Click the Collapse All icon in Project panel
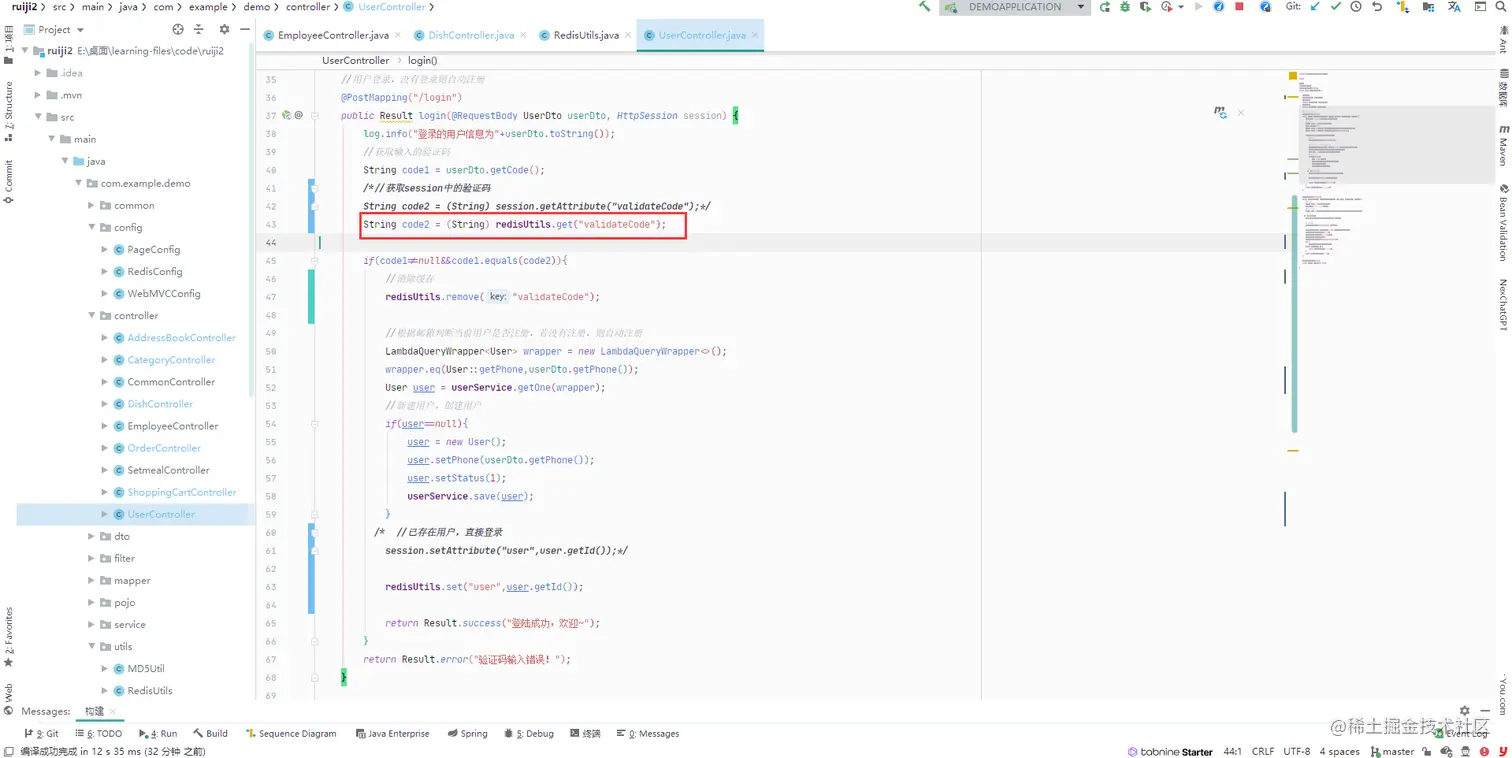 coord(198,29)
